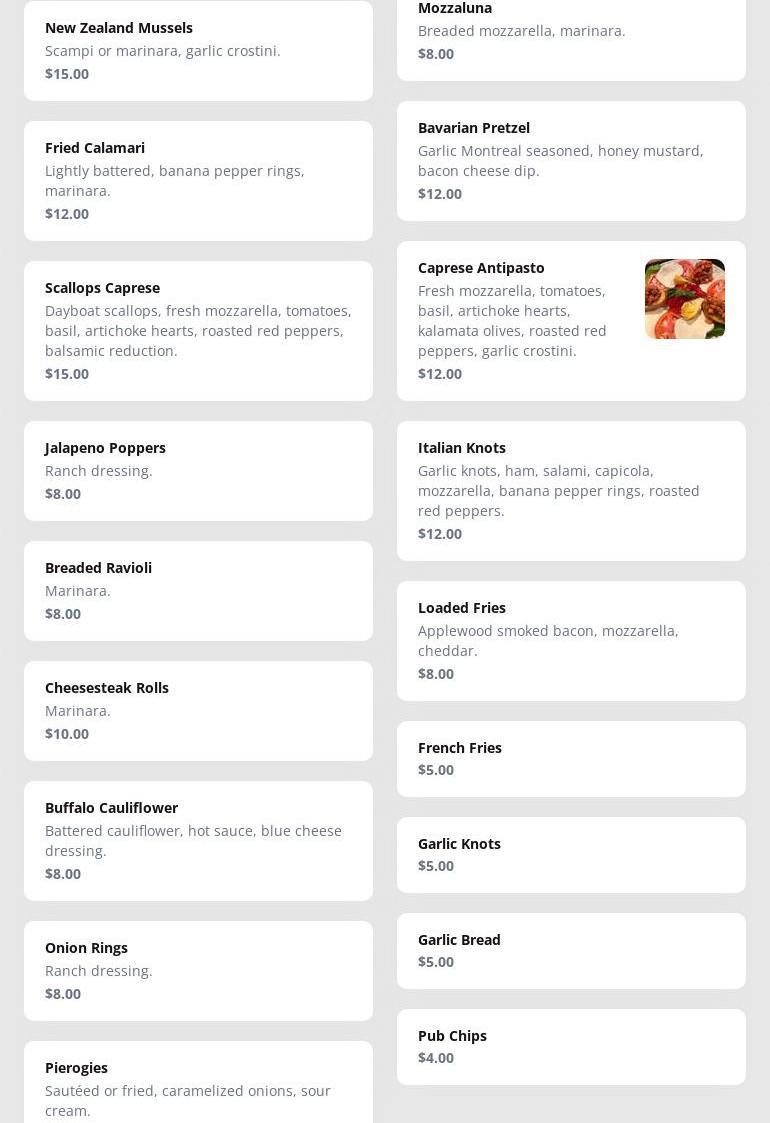Select the Bavarian Pretzel card
This screenshot has width=770, height=1123.
click(x=570, y=160)
